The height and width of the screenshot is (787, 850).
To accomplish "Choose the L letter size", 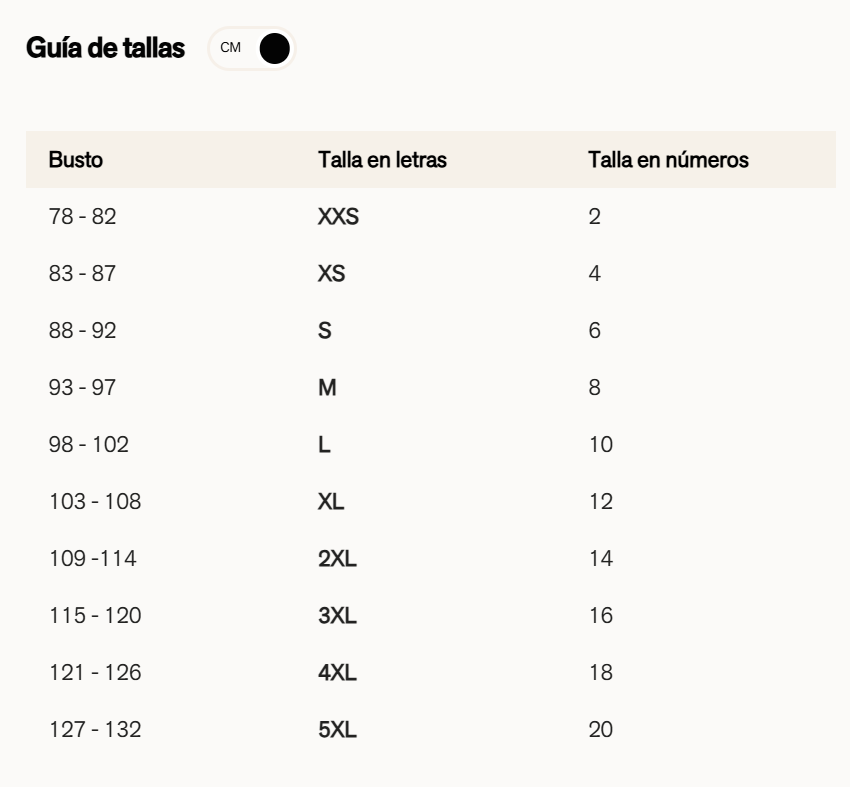I will pyautogui.click(x=323, y=444).
